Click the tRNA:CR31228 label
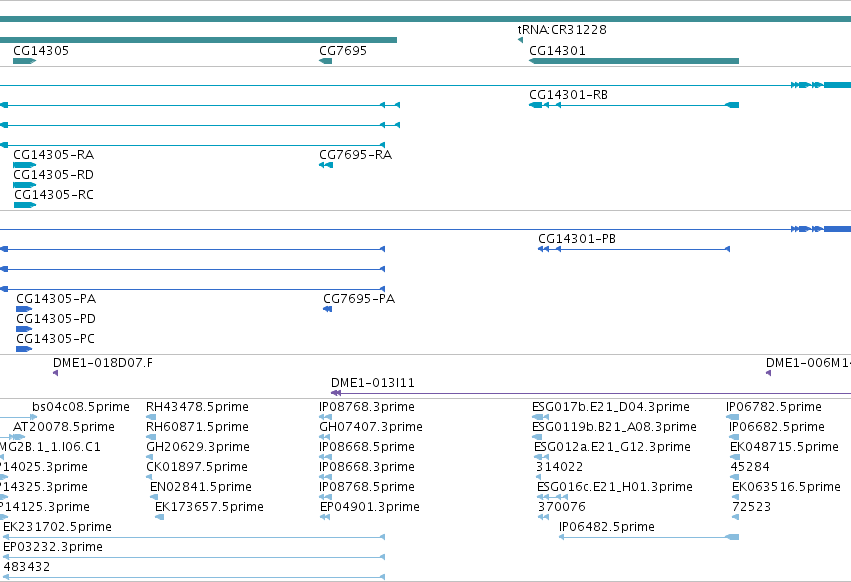Image resolution: width=851 pixels, height=582 pixels. [x=562, y=30]
